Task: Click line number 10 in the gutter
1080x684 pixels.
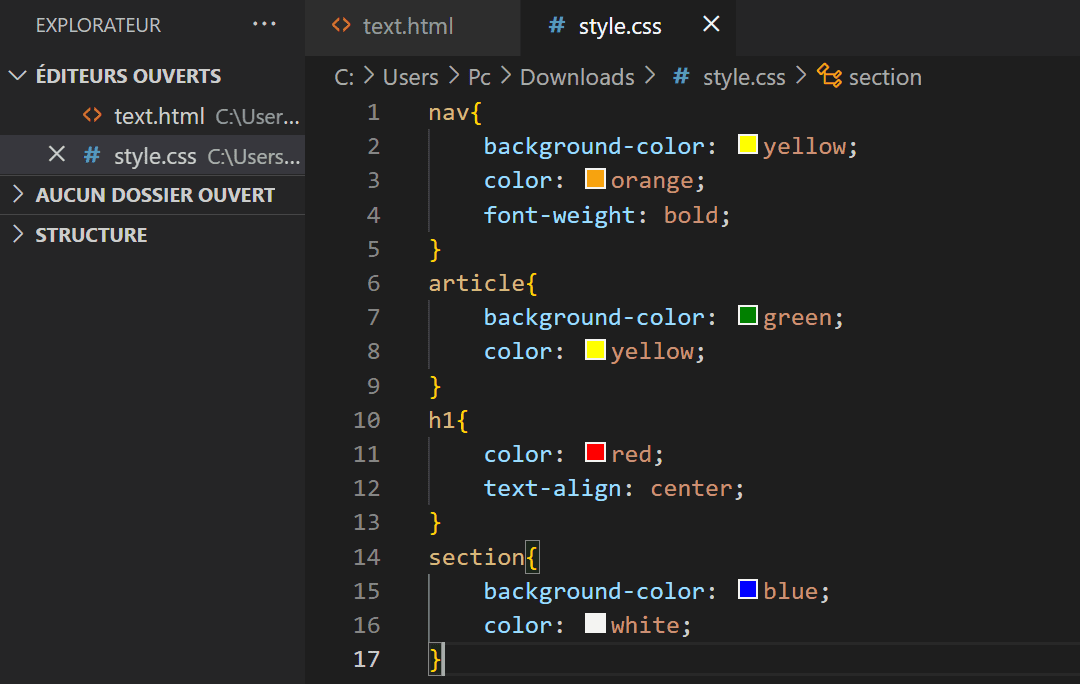Action: 366,420
